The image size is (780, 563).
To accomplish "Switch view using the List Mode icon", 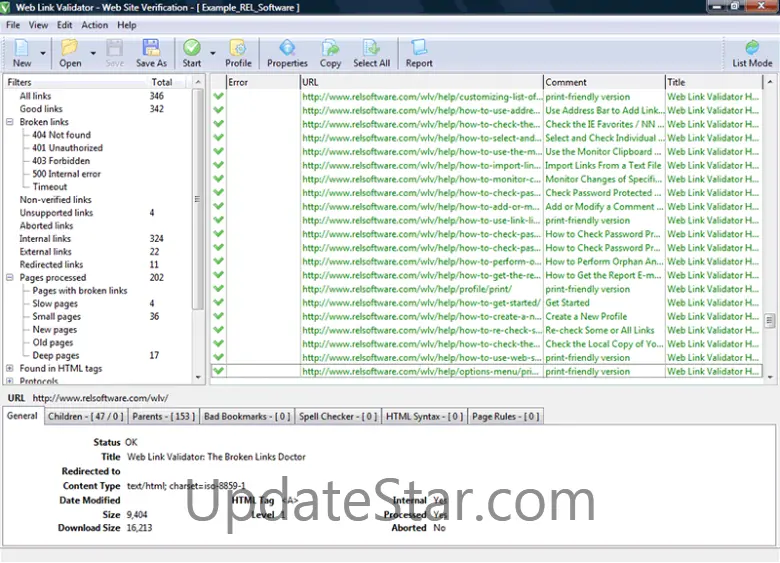I will pos(752,48).
